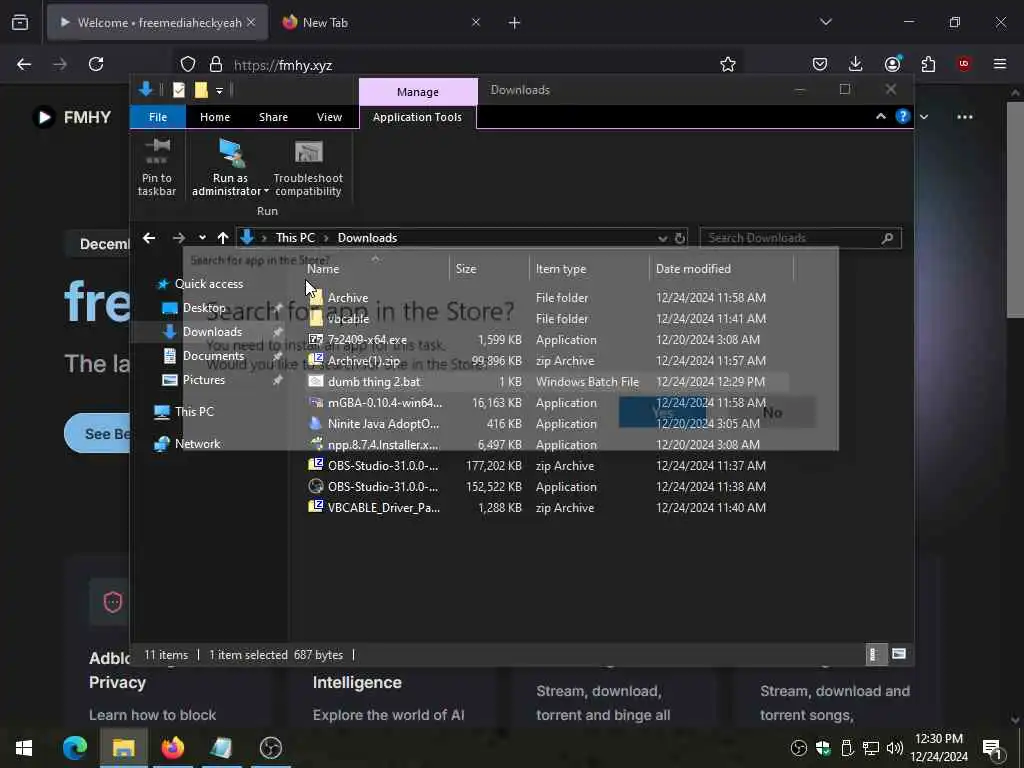Switch to New Tab in Firefox
Viewport: 1024px width, 768px height.
[382, 23]
